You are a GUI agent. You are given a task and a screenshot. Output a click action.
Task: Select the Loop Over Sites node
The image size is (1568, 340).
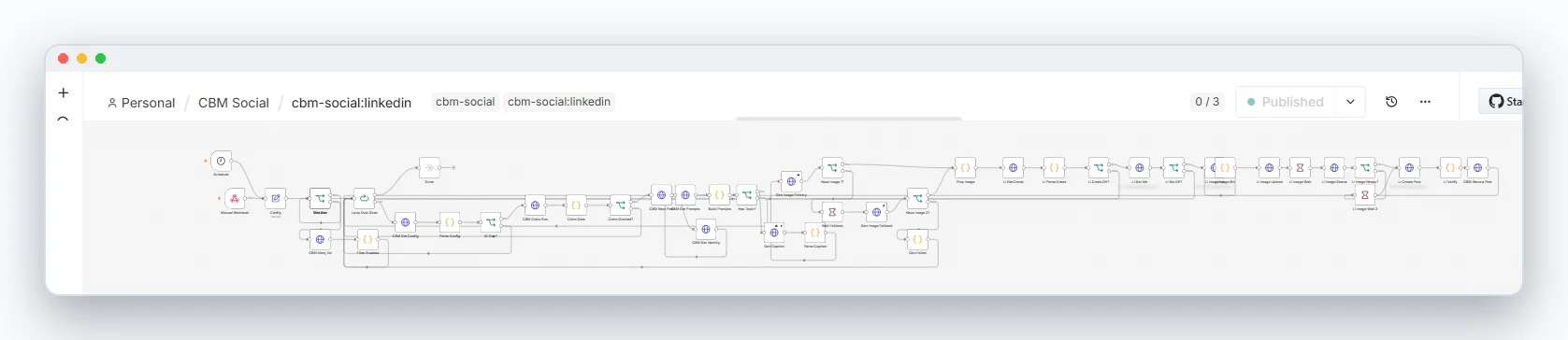[364, 198]
